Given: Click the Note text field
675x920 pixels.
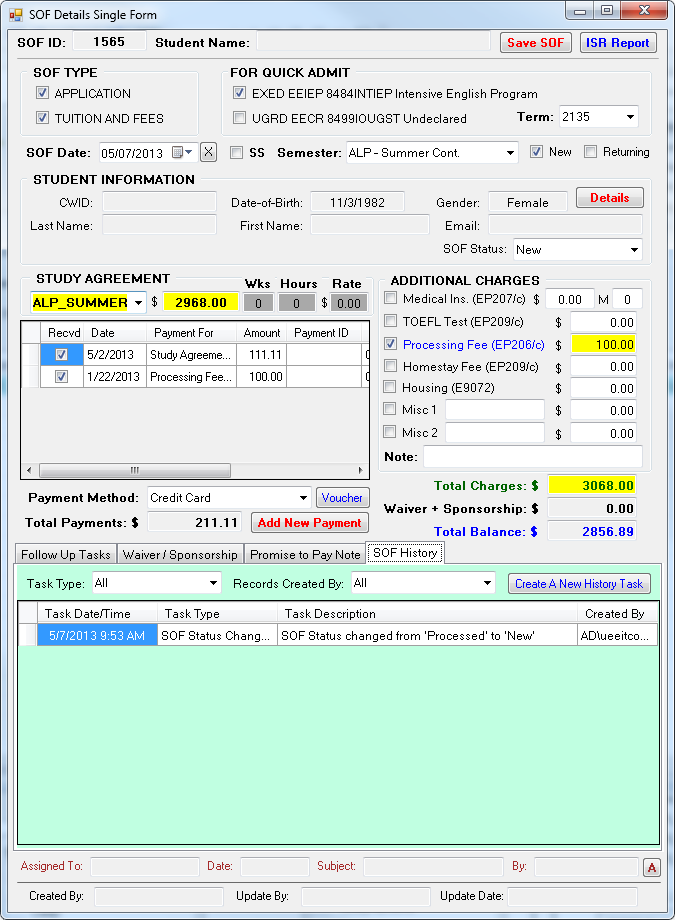Looking at the screenshot, I should tap(533, 456).
